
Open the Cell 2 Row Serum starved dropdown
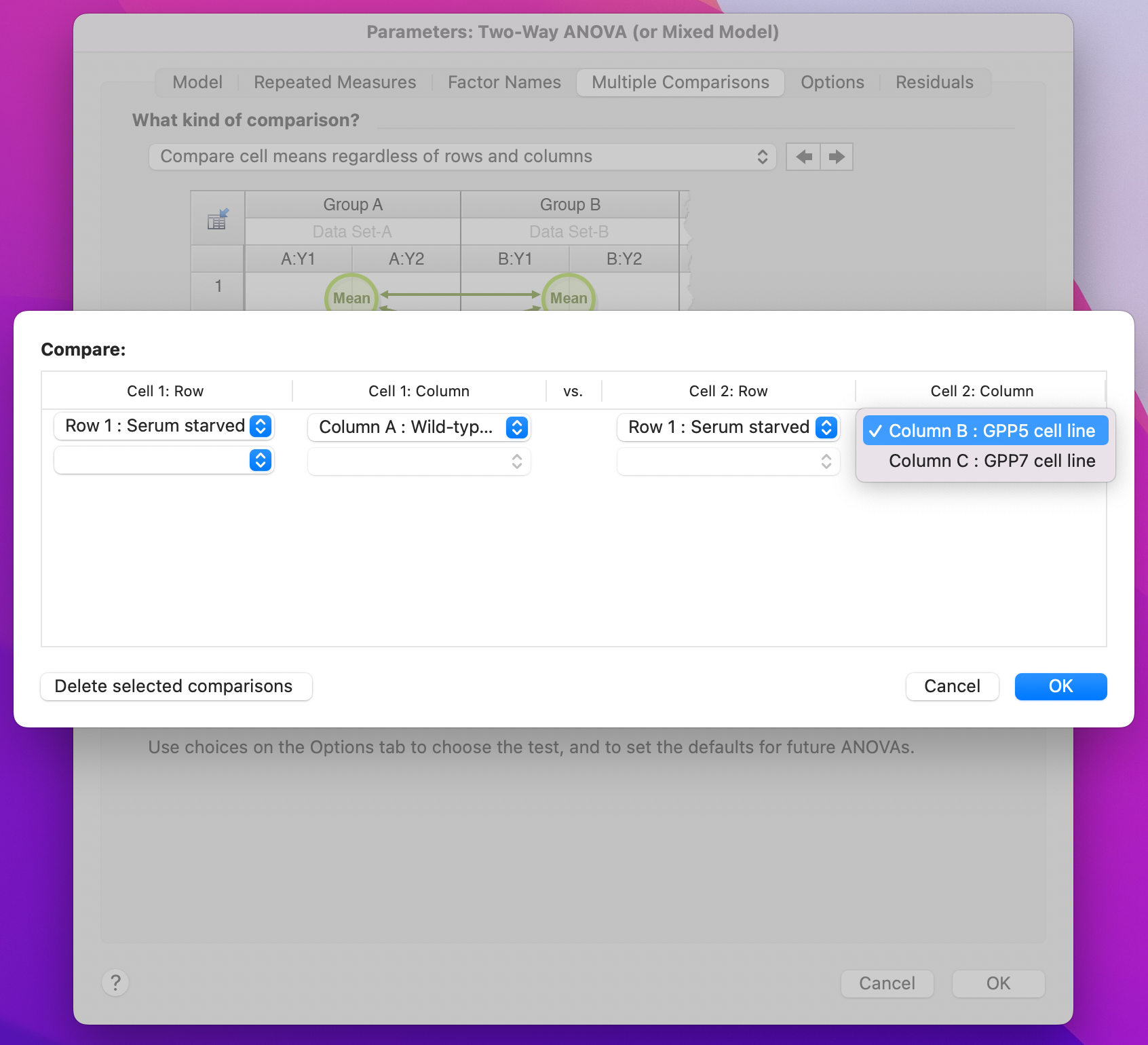click(728, 427)
